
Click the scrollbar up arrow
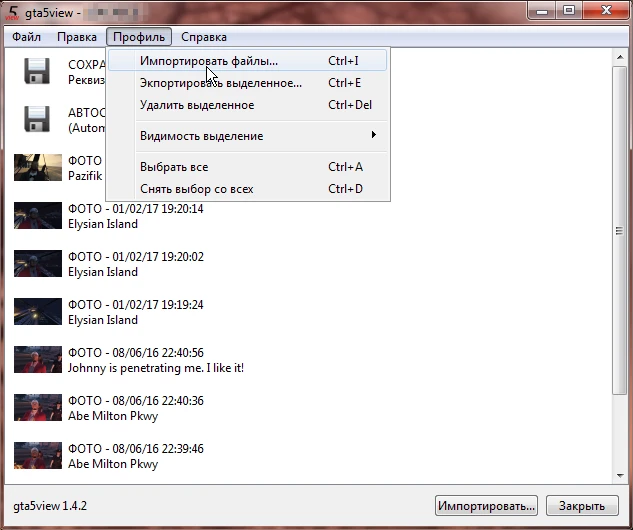(620, 57)
